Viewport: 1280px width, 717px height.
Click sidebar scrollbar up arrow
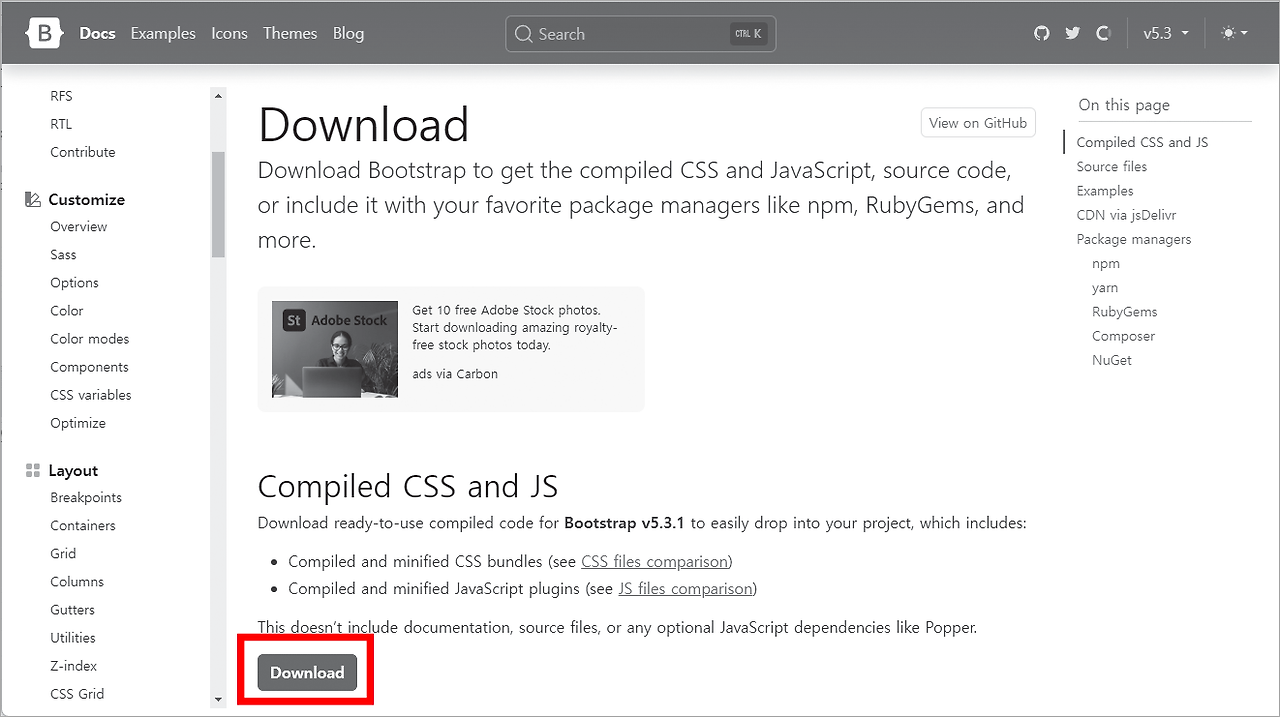pyautogui.click(x=218, y=95)
